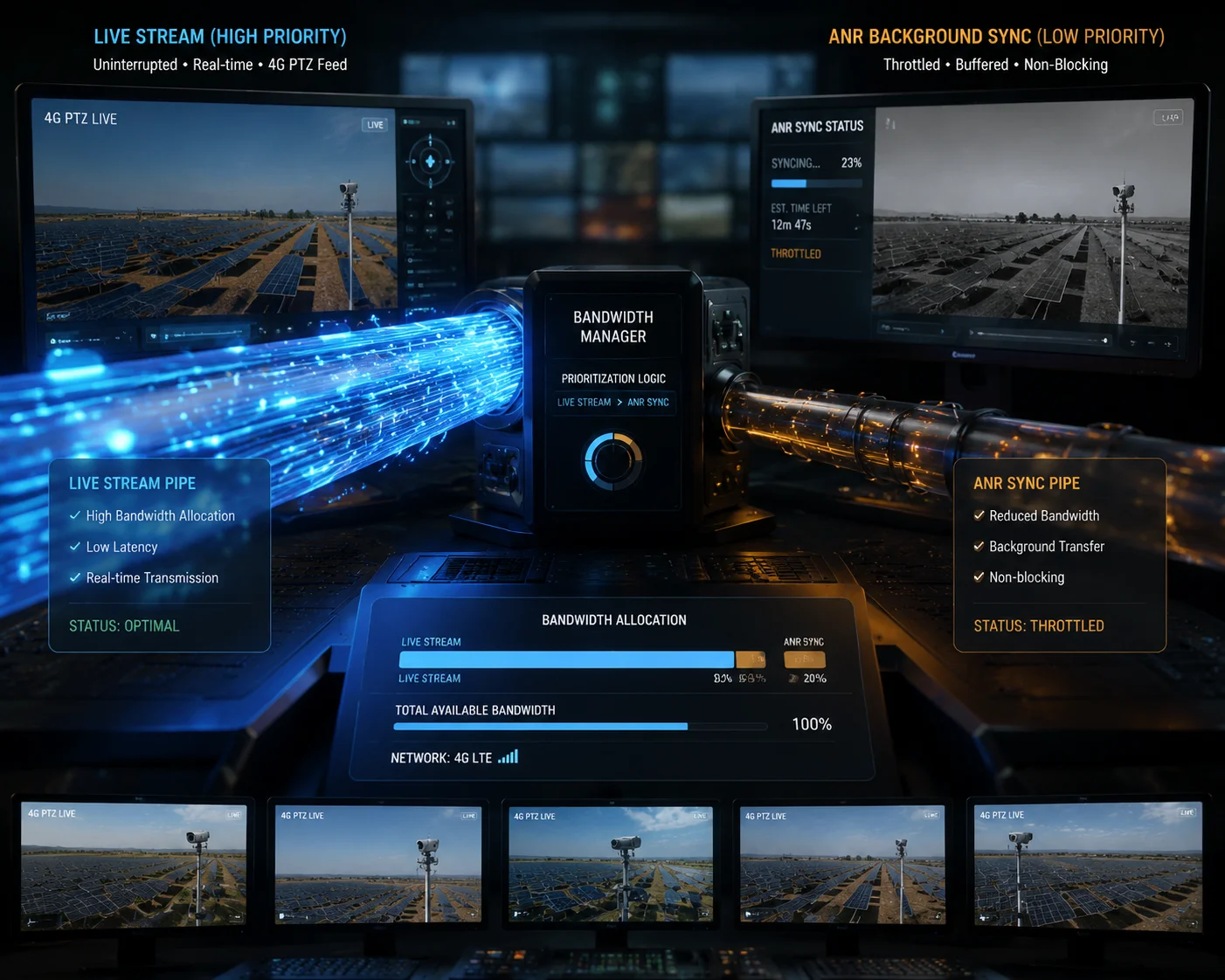Click the PTZ directional joystick control
Image resolution: width=1225 pixels, height=980 pixels.
(x=430, y=162)
